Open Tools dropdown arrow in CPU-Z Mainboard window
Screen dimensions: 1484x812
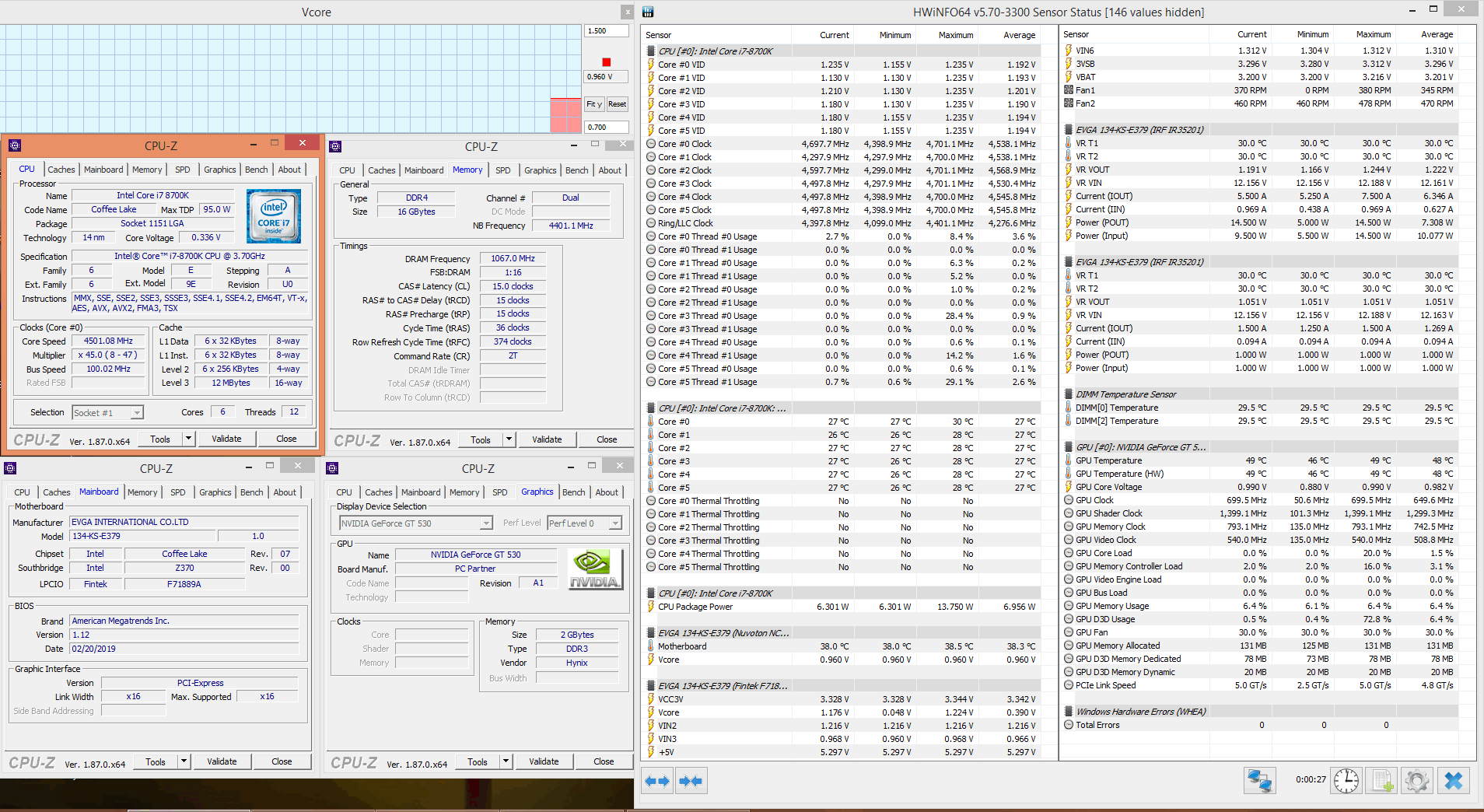tap(184, 761)
